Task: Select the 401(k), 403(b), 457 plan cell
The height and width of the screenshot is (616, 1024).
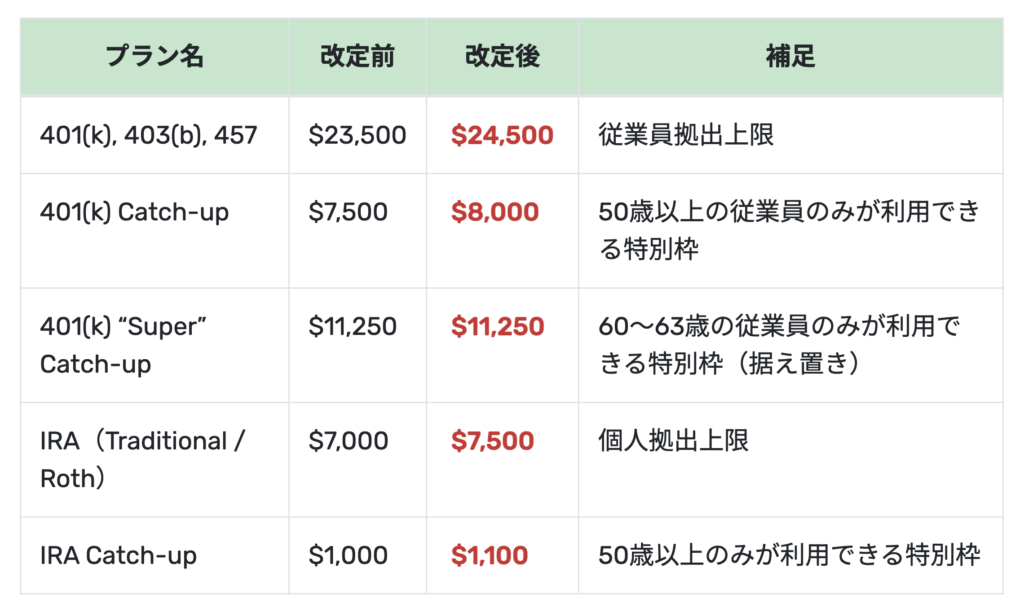Action: point(149,135)
